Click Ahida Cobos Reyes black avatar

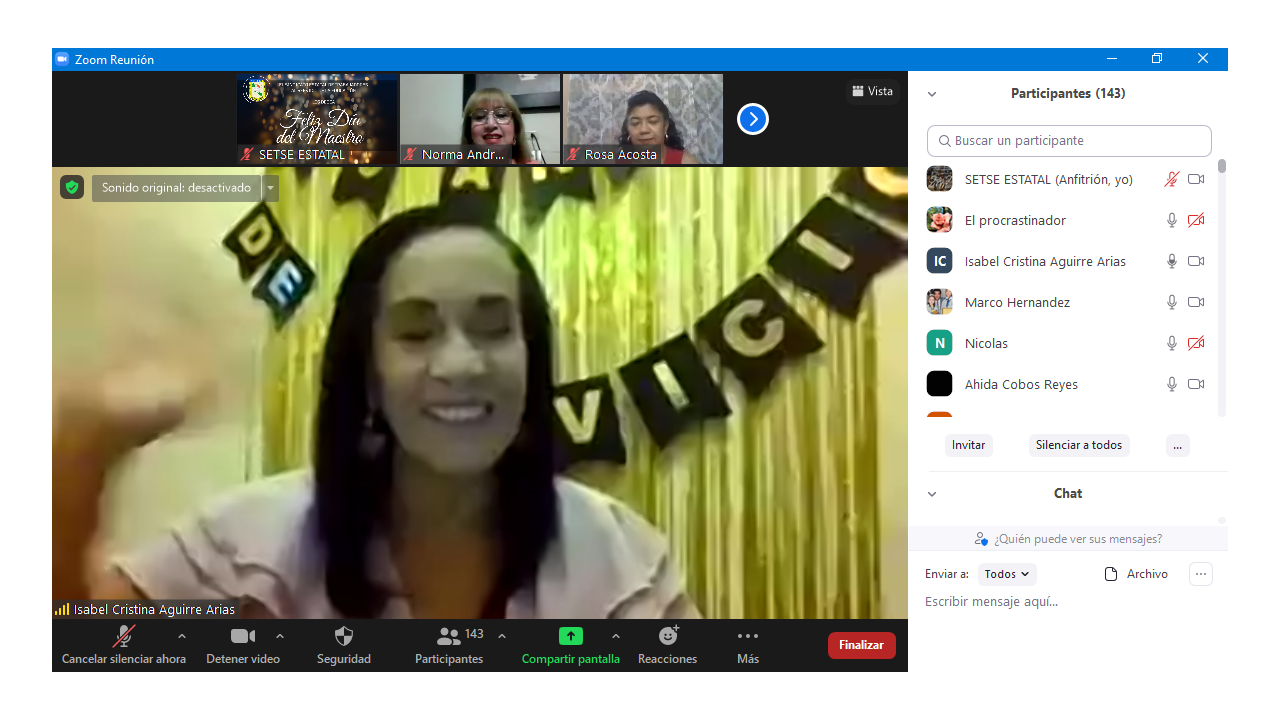point(939,384)
